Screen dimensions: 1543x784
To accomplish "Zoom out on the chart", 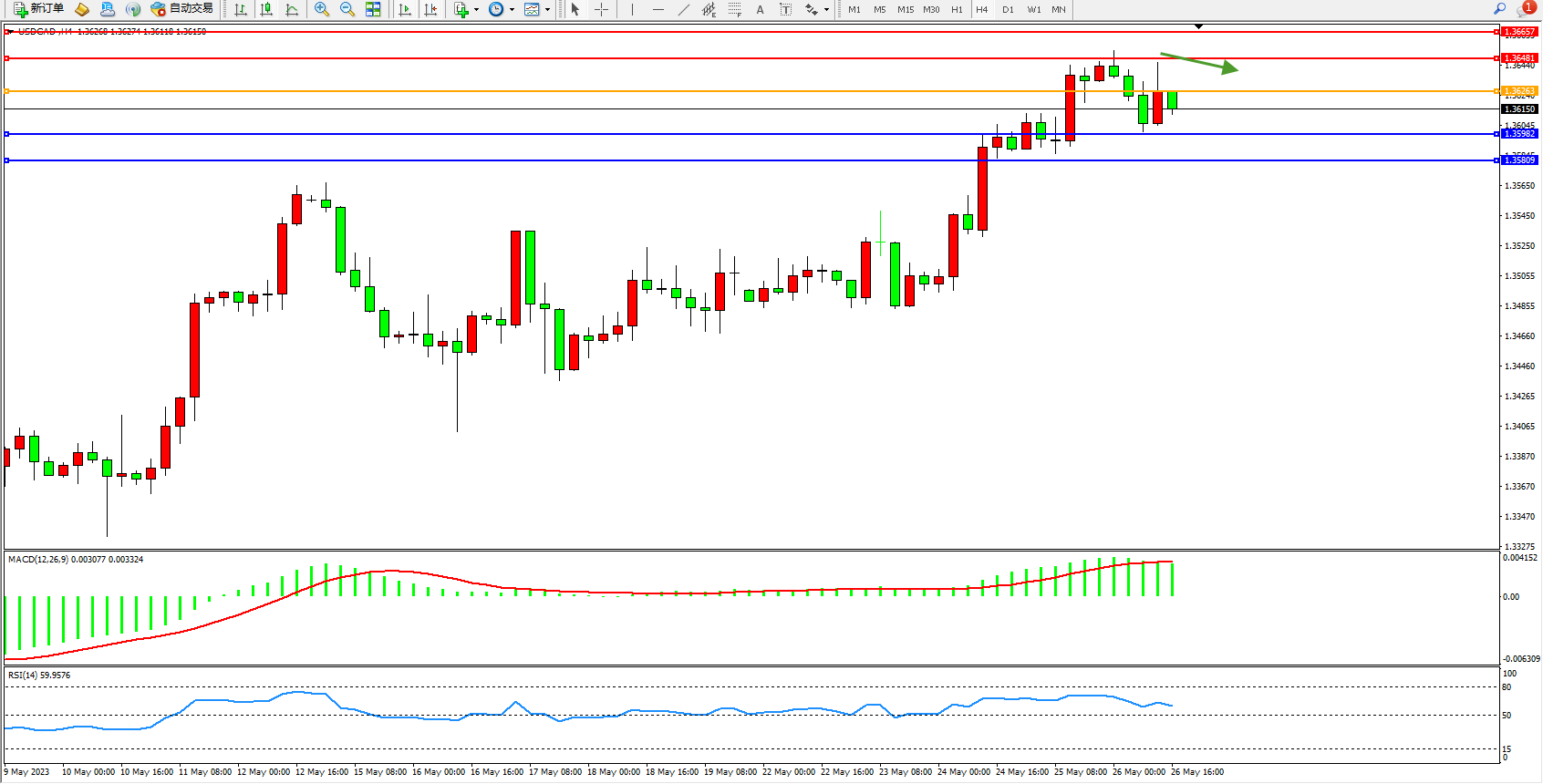I will pos(347,9).
